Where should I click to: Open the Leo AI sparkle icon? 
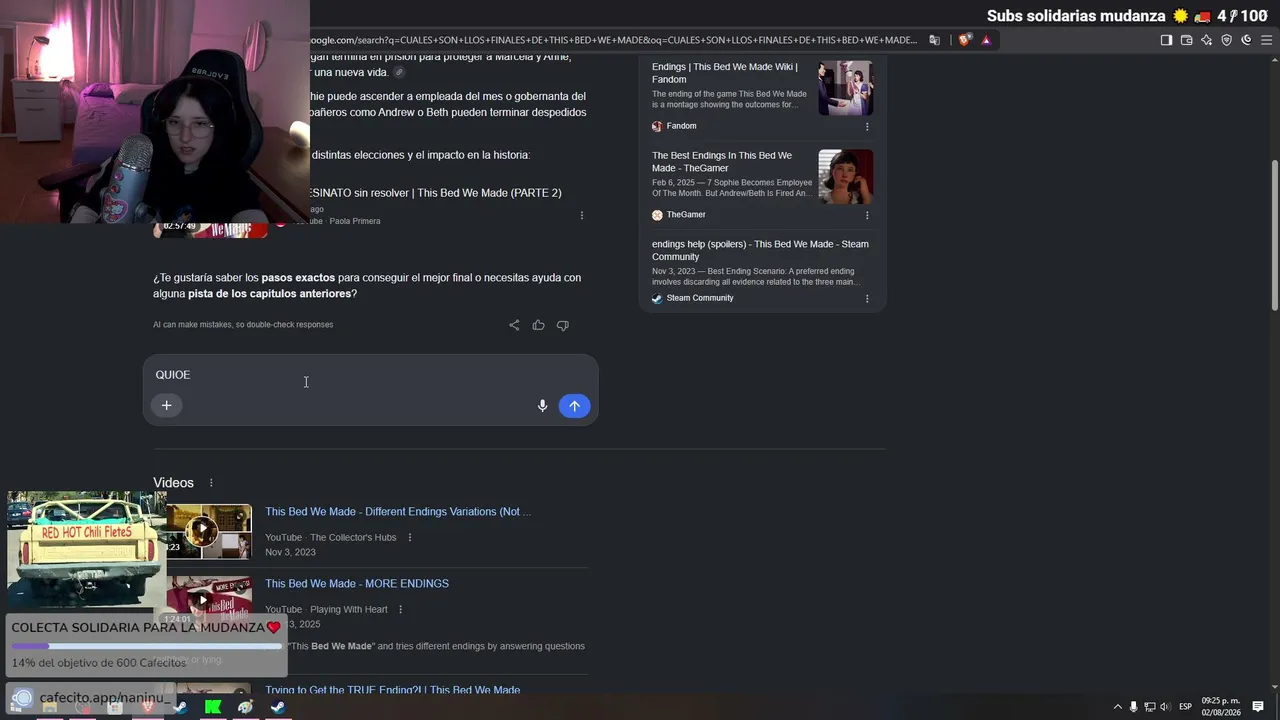pos(1206,40)
